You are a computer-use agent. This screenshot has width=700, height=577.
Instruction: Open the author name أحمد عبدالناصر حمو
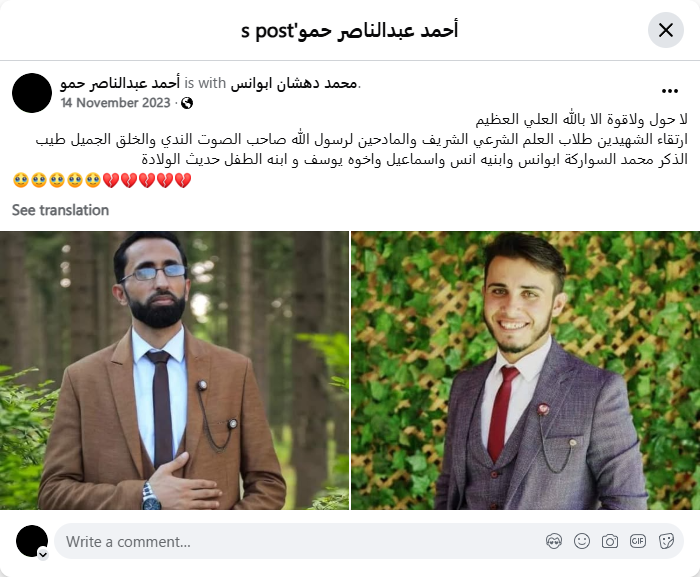120,83
